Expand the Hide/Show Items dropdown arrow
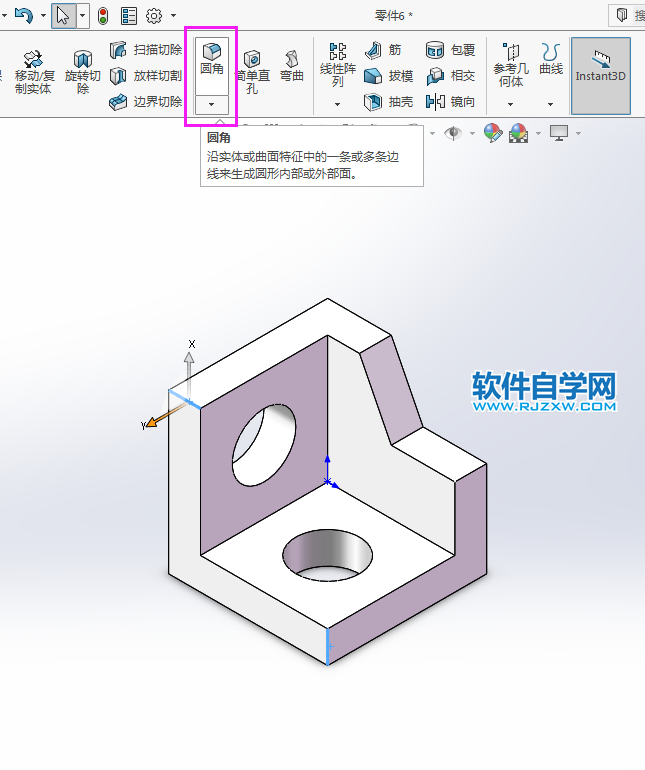The height and width of the screenshot is (770, 645). [x=472, y=133]
